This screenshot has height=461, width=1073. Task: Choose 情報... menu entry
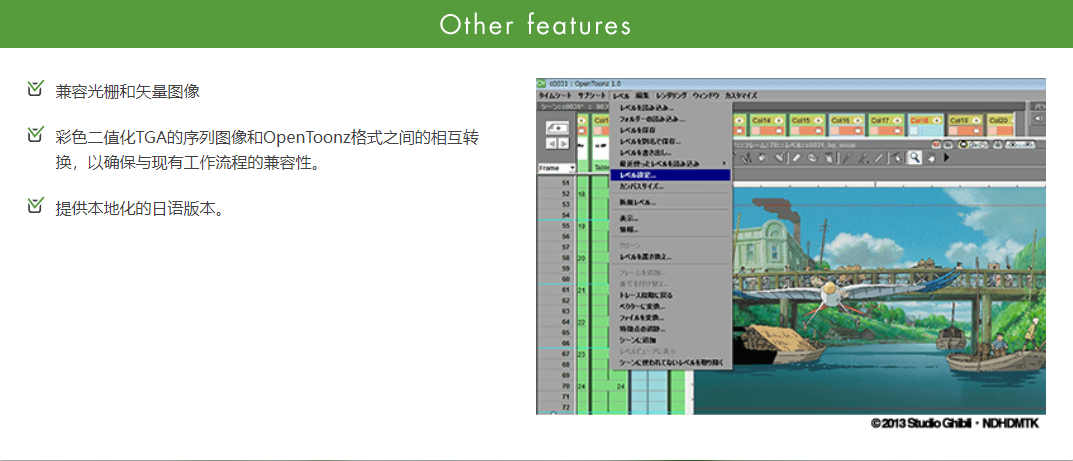pyautogui.click(x=671, y=230)
